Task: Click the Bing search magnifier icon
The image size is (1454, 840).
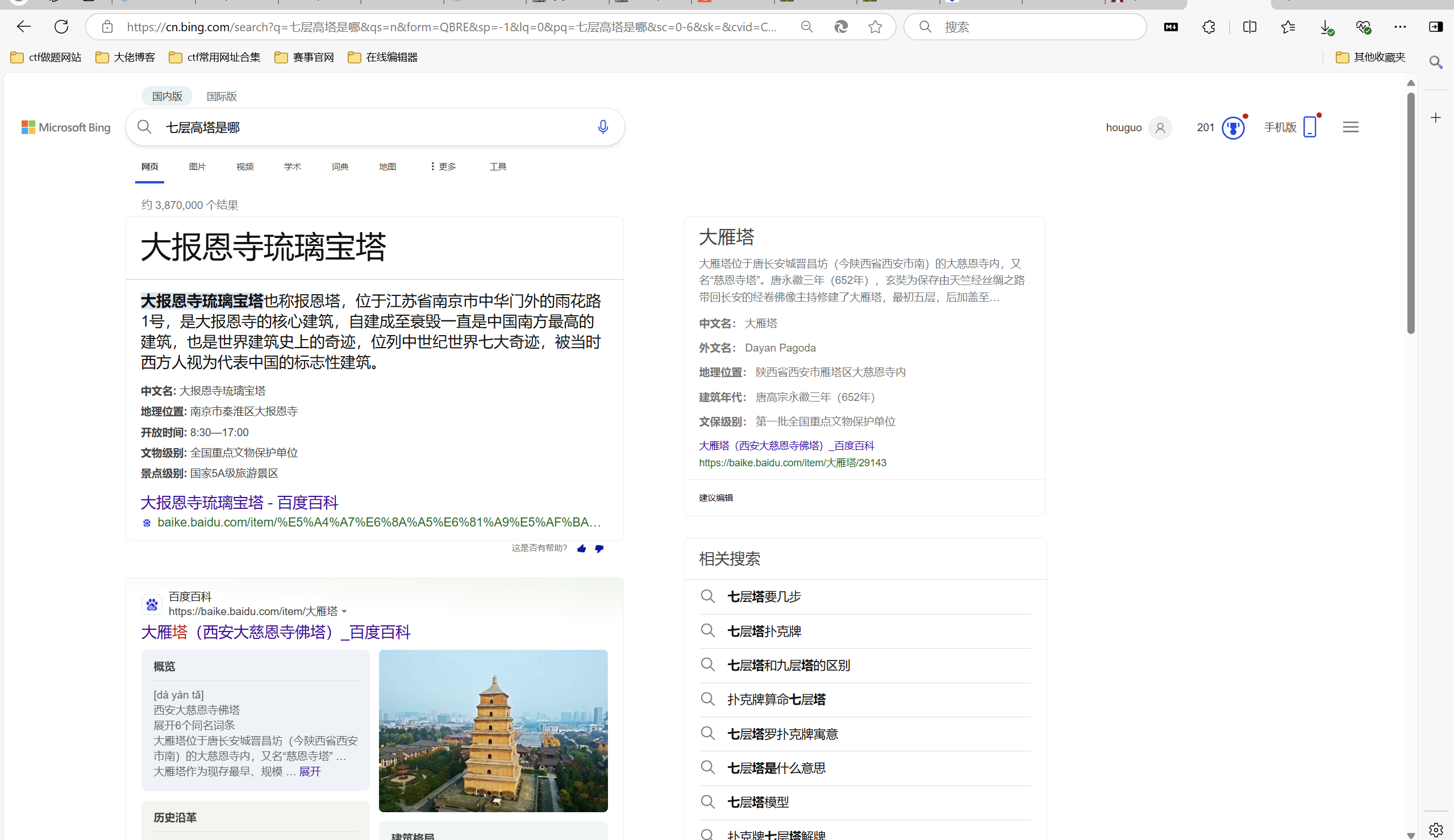Action: click(144, 127)
